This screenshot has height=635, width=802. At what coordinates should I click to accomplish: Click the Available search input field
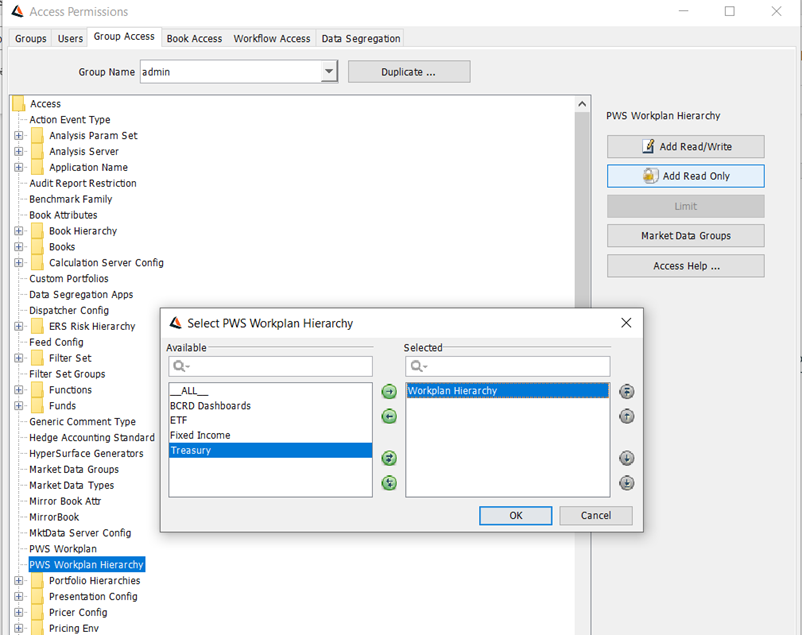(x=271, y=366)
